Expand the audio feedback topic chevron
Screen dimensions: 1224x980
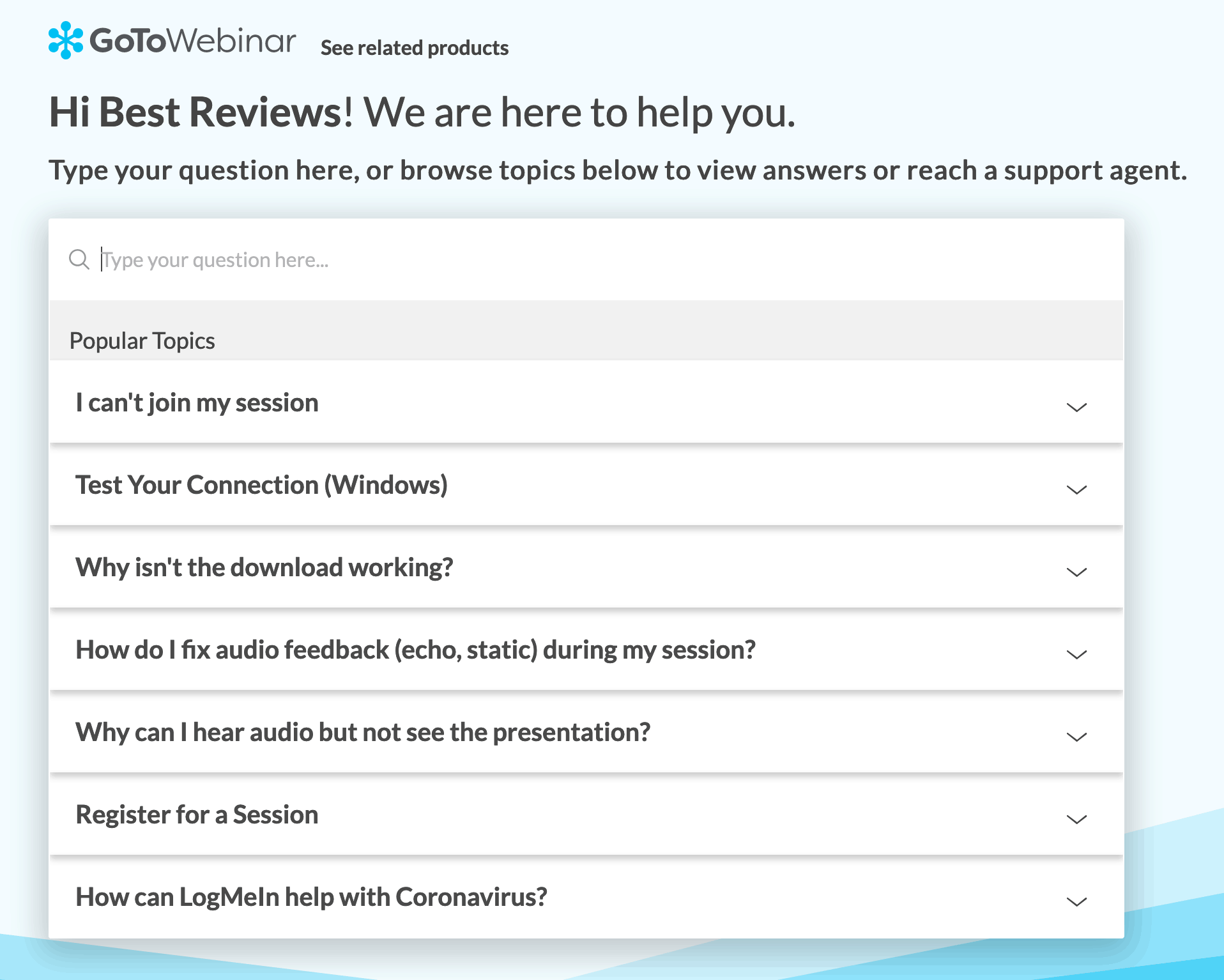tap(1077, 654)
